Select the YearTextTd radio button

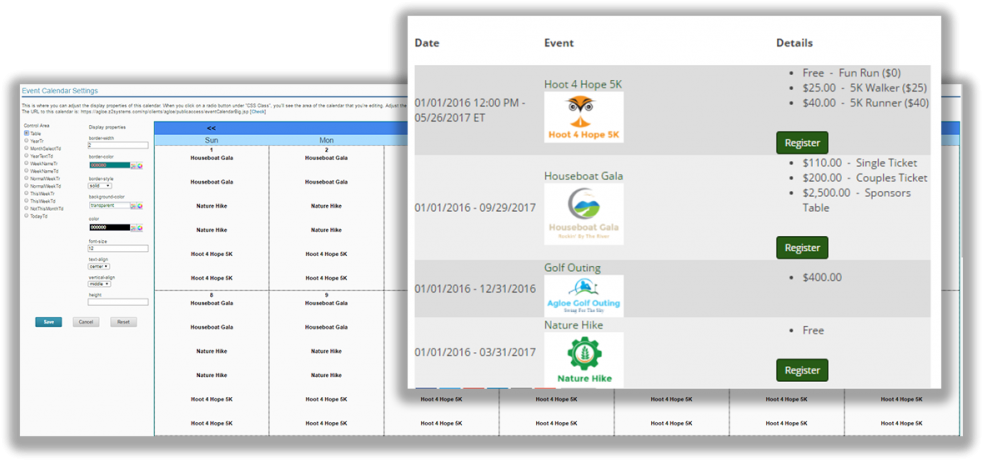pyautogui.click(x=26, y=156)
